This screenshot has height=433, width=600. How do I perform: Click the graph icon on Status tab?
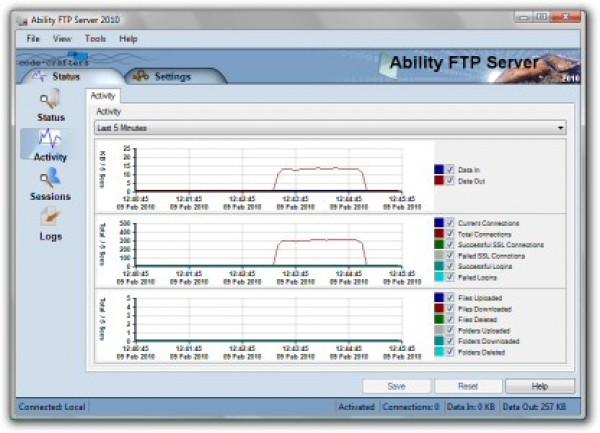(x=39, y=76)
